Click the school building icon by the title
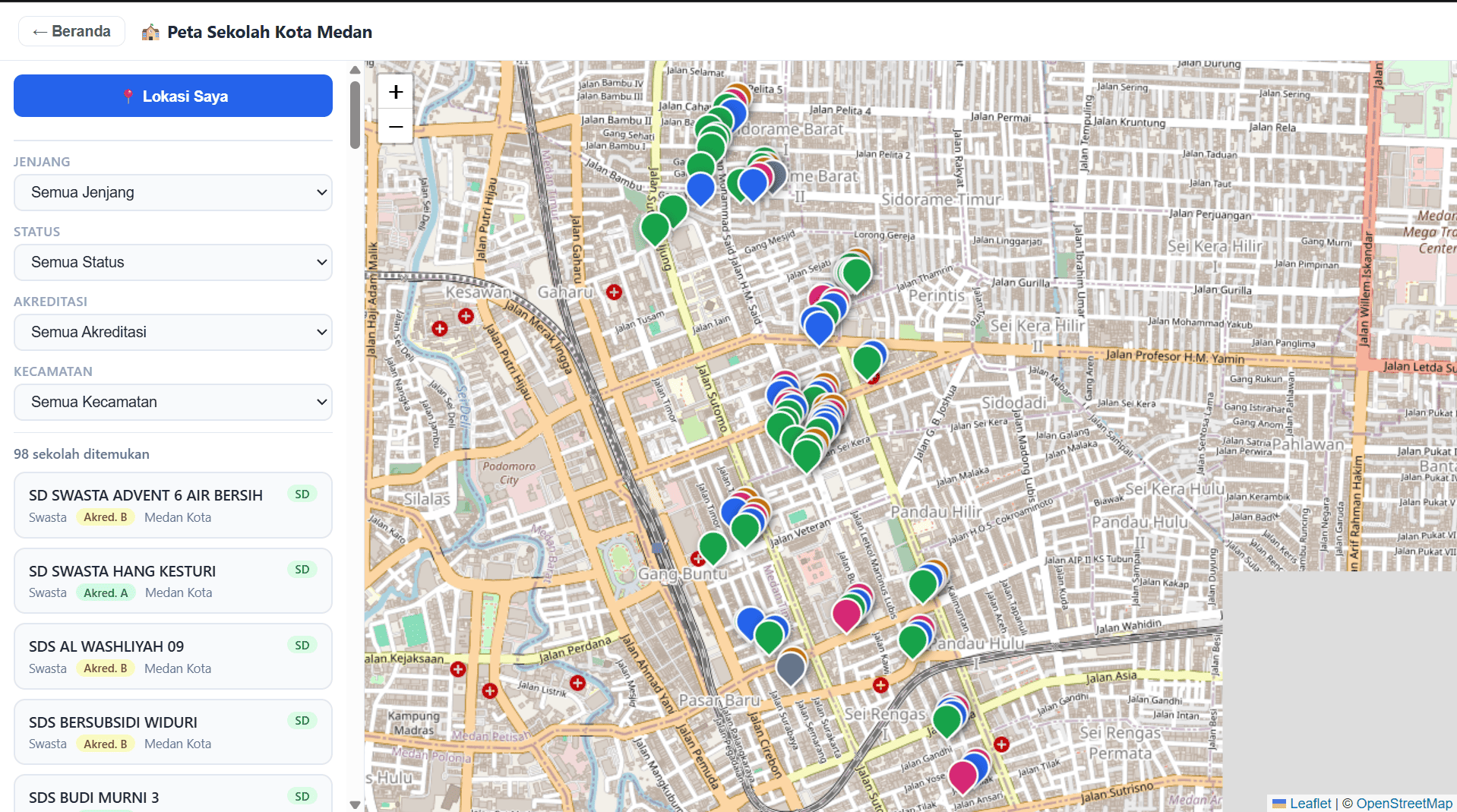Image resolution: width=1457 pixels, height=812 pixels. point(150,32)
